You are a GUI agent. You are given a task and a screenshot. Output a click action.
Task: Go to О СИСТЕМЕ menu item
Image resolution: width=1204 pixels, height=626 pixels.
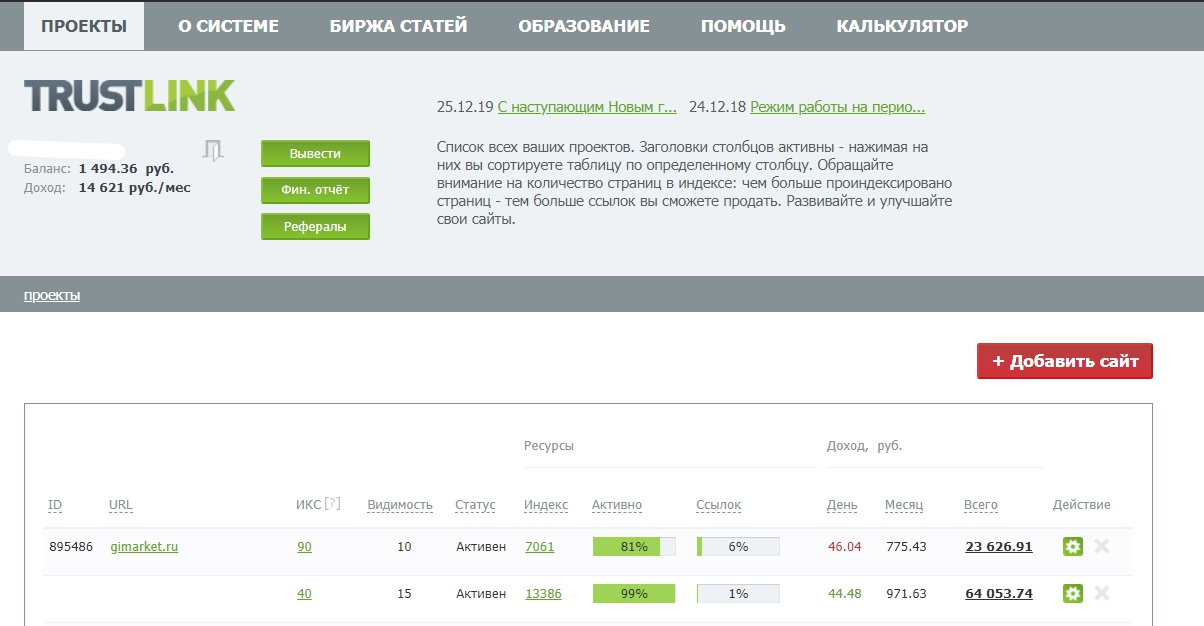228,26
